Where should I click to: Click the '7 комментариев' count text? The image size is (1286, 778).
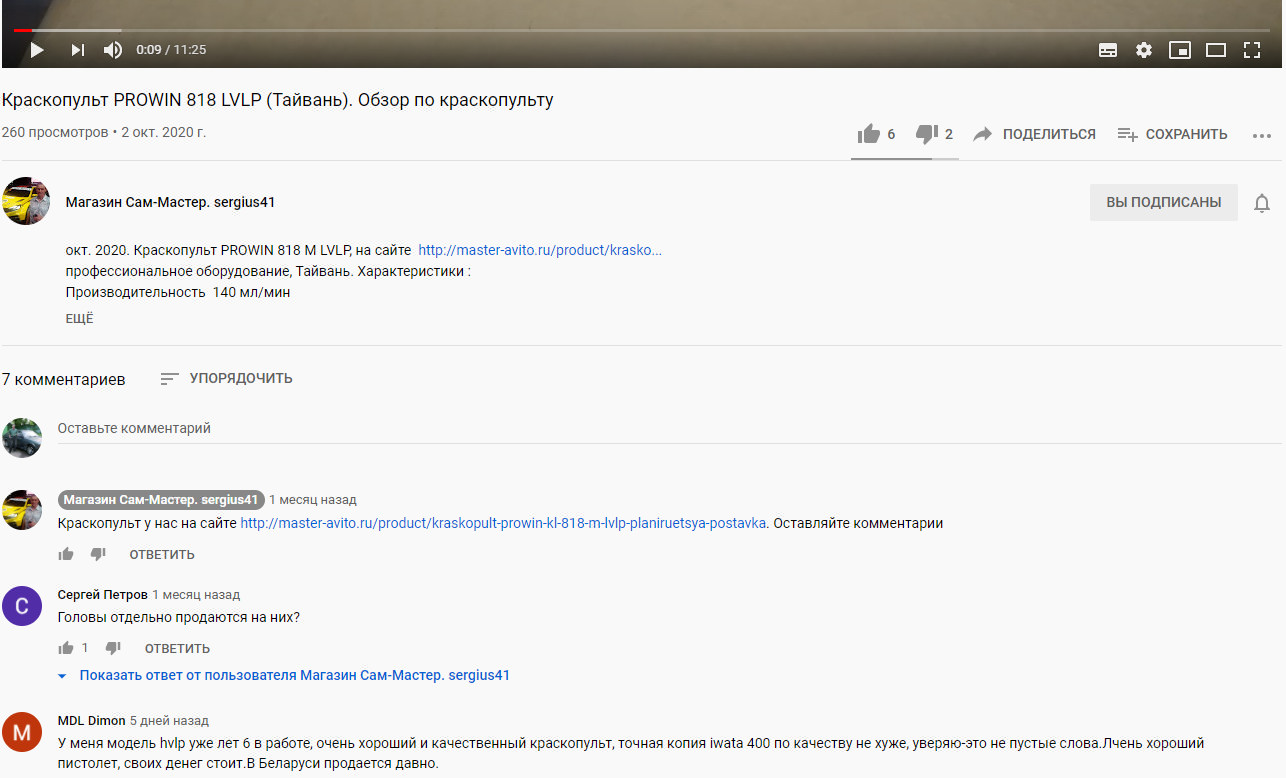[64, 379]
